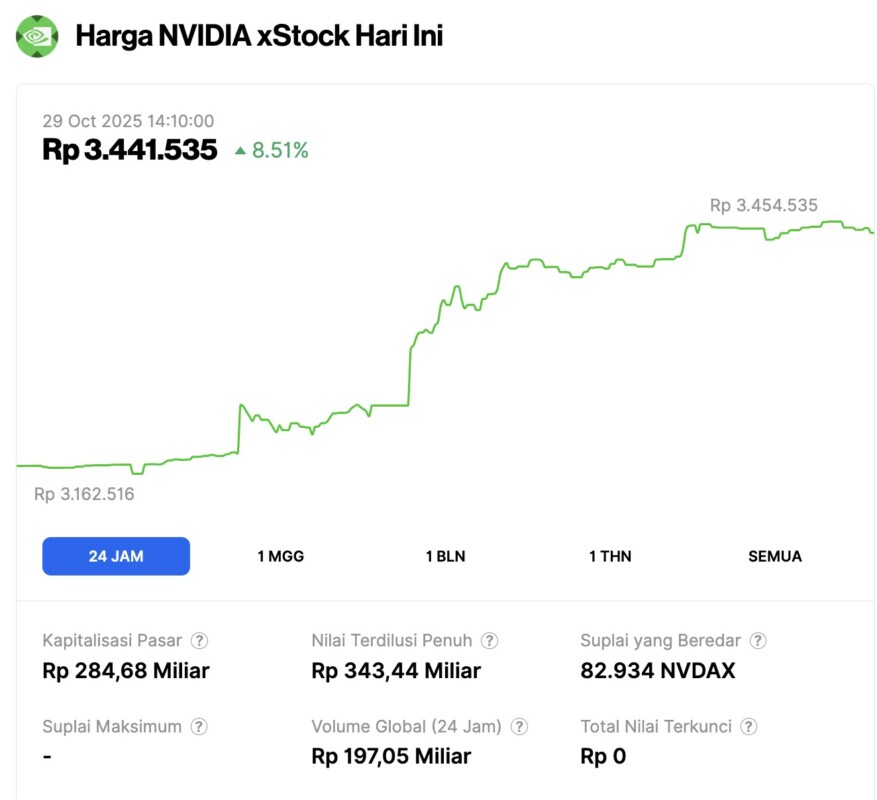Screen dimensions: 877x800
Task: Click the green price change arrow
Action: (240, 151)
